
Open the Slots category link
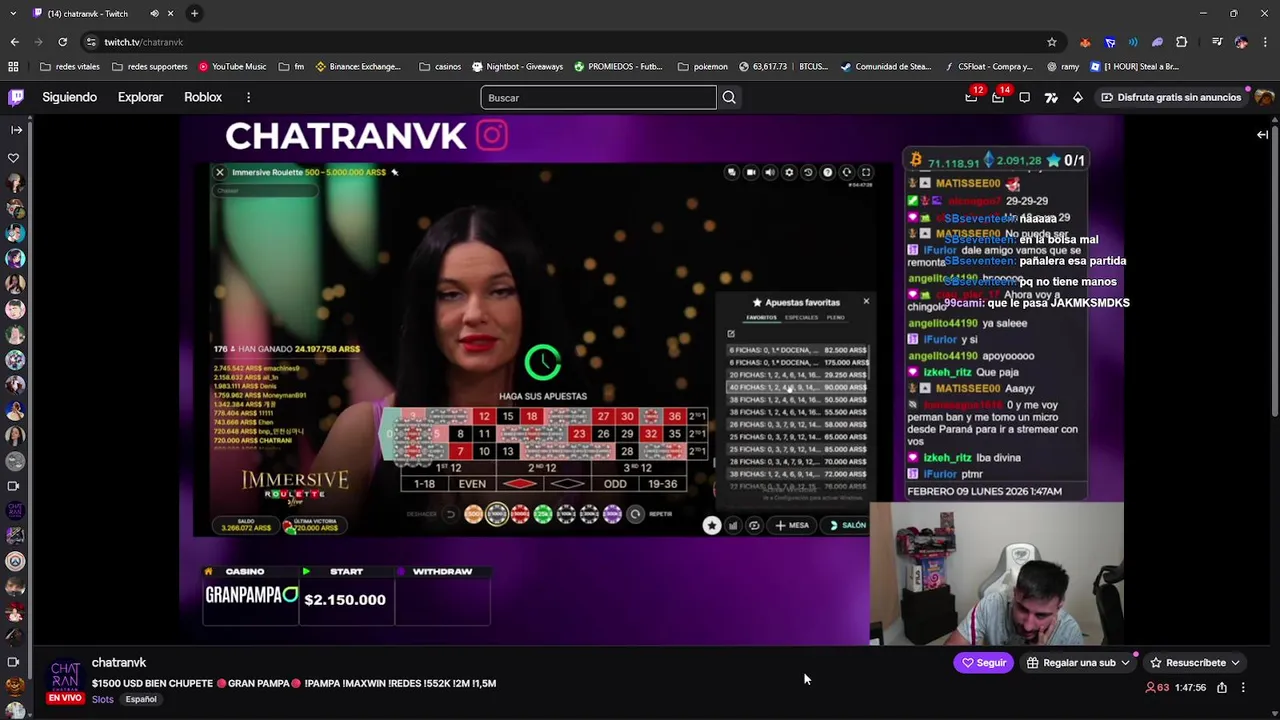point(103,700)
